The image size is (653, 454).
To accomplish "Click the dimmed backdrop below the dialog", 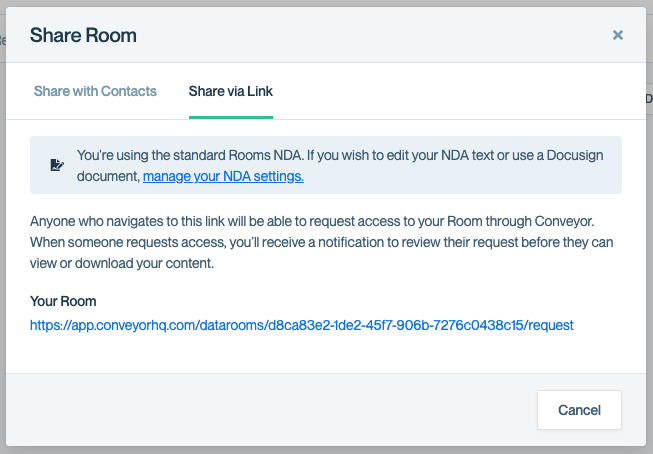I will click(x=326, y=450).
